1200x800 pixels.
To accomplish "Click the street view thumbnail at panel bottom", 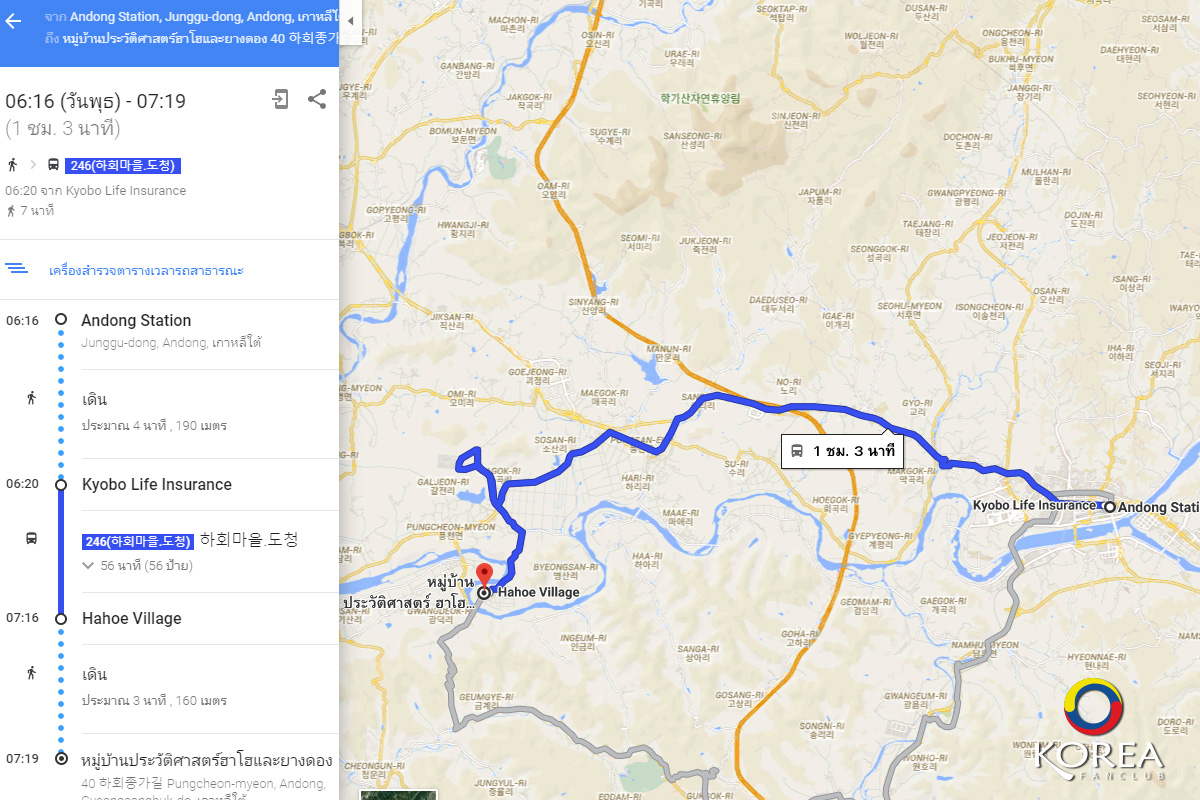I will (399, 795).
